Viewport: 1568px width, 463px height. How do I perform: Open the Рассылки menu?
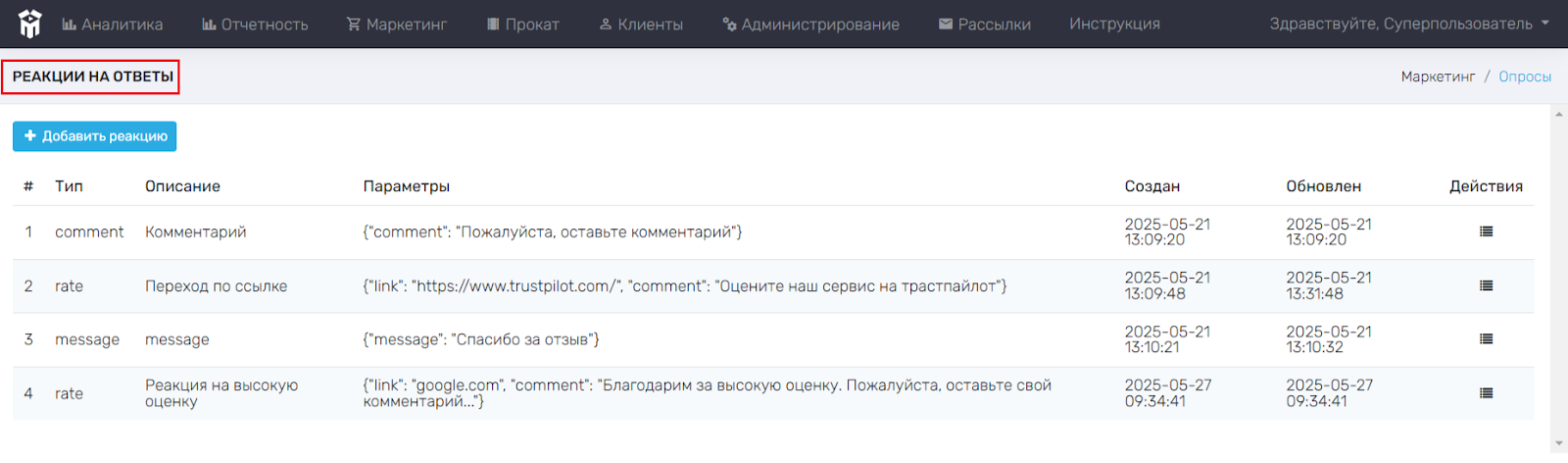click(x=985, y=24)
